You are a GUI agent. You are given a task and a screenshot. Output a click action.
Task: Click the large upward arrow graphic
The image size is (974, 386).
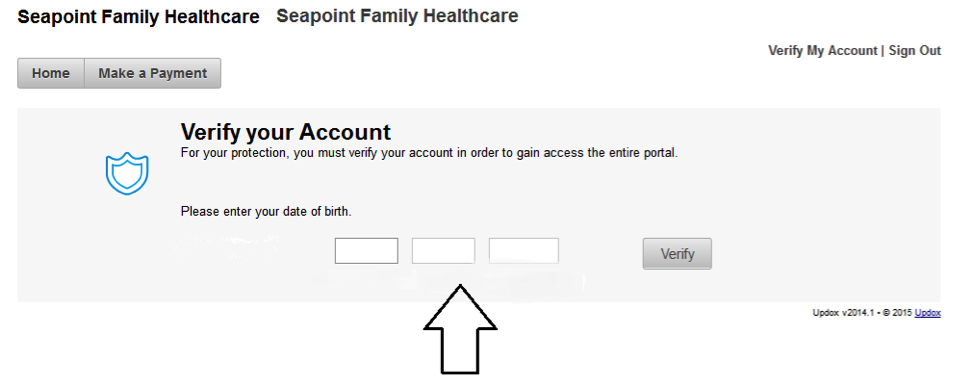click(x=460, y=329)
